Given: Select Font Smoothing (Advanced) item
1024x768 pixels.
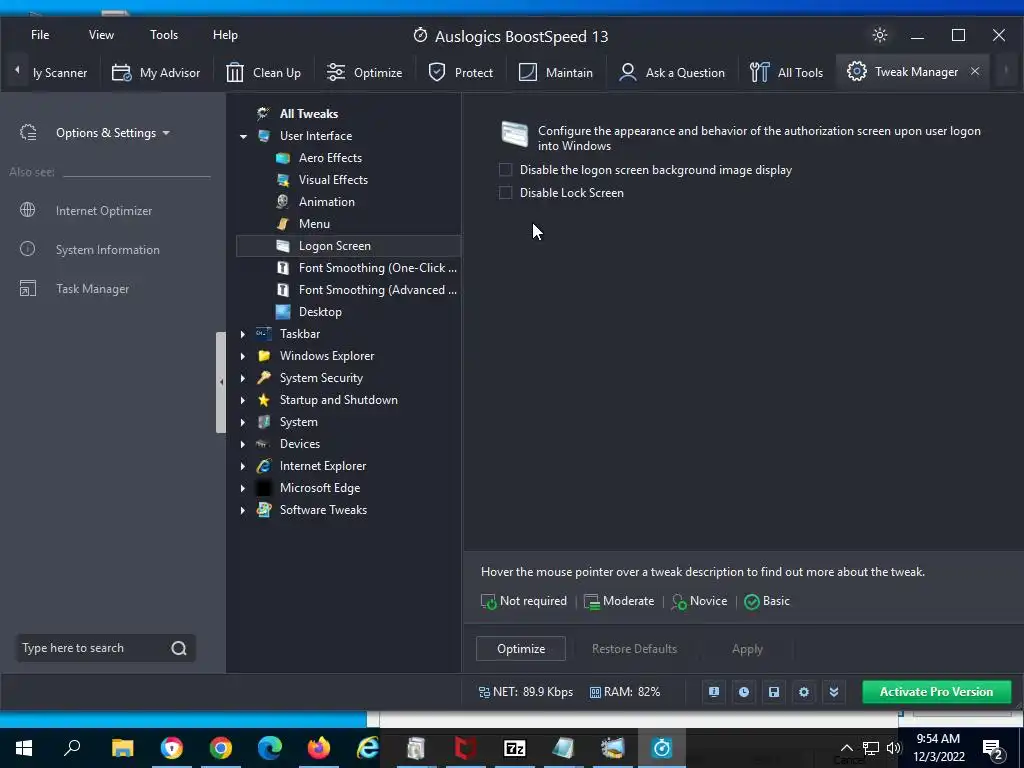Looking at the screenshot, I should tap(377, 290).
